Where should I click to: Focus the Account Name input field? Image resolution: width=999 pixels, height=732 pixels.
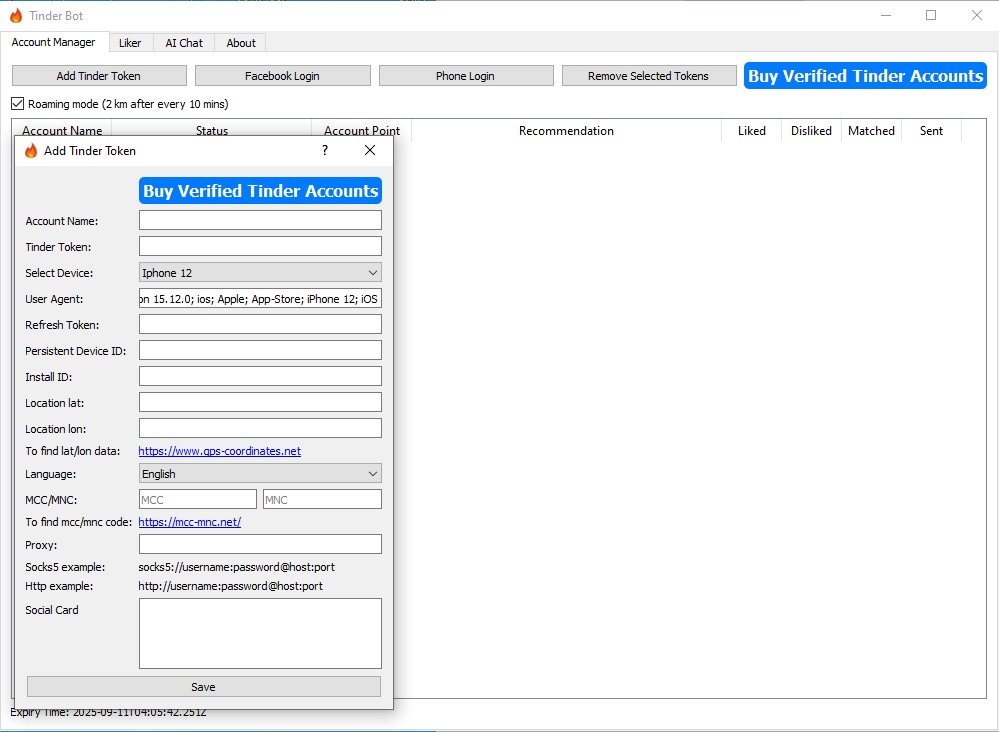coord(260,220)
